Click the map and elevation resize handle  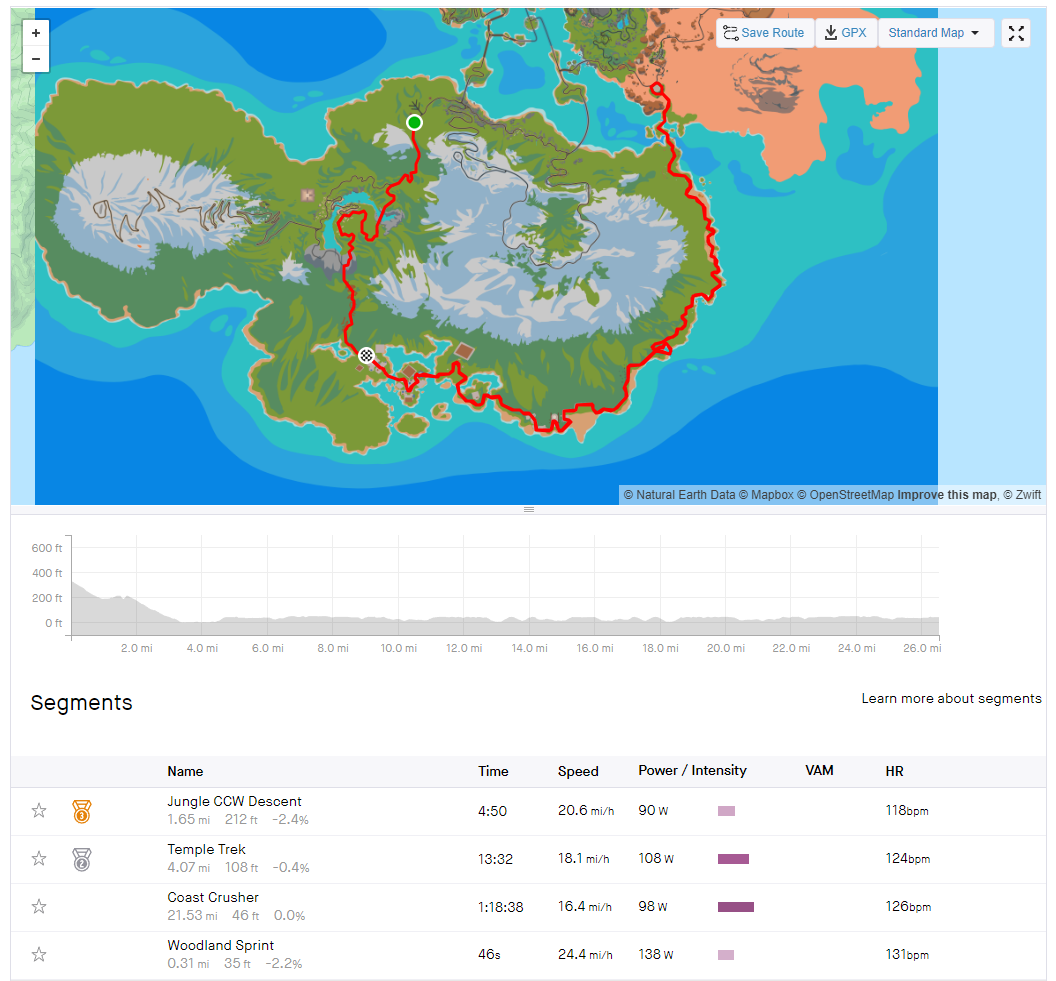[x=529, y=510]
